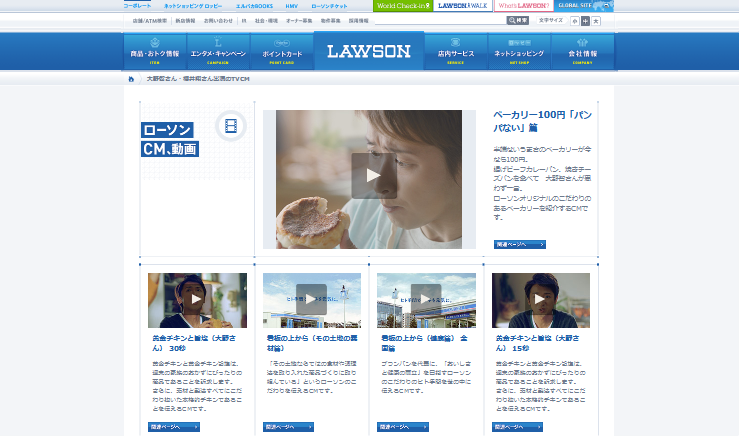Click 関連ページへ under 黄金チキン 30秒 card
Screen dimensions: 739x436
coord(174,427)
